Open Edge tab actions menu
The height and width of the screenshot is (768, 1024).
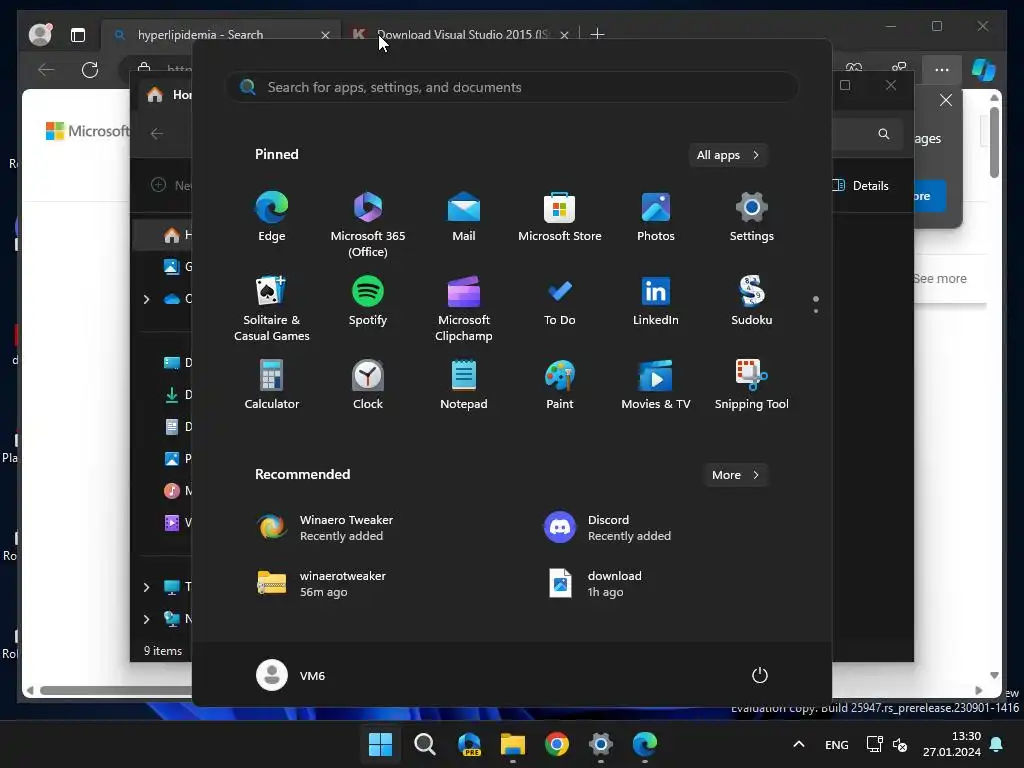coord(78,35)
